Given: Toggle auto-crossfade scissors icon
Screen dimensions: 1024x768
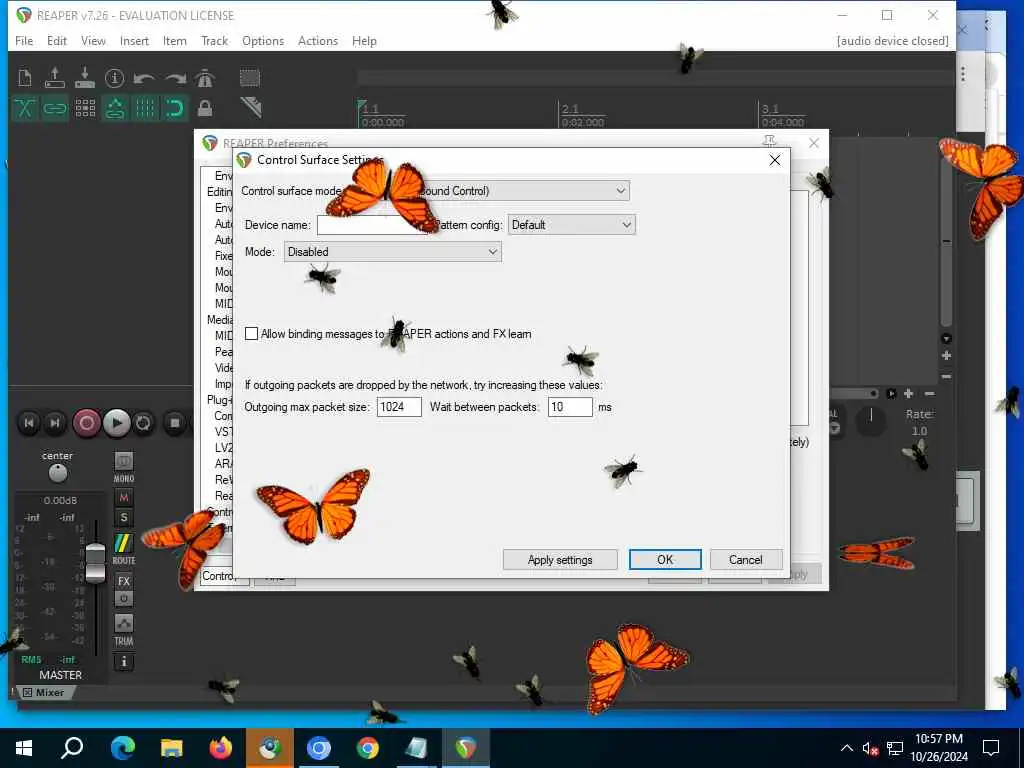Looking at the screenshot, I should point(25,108).
